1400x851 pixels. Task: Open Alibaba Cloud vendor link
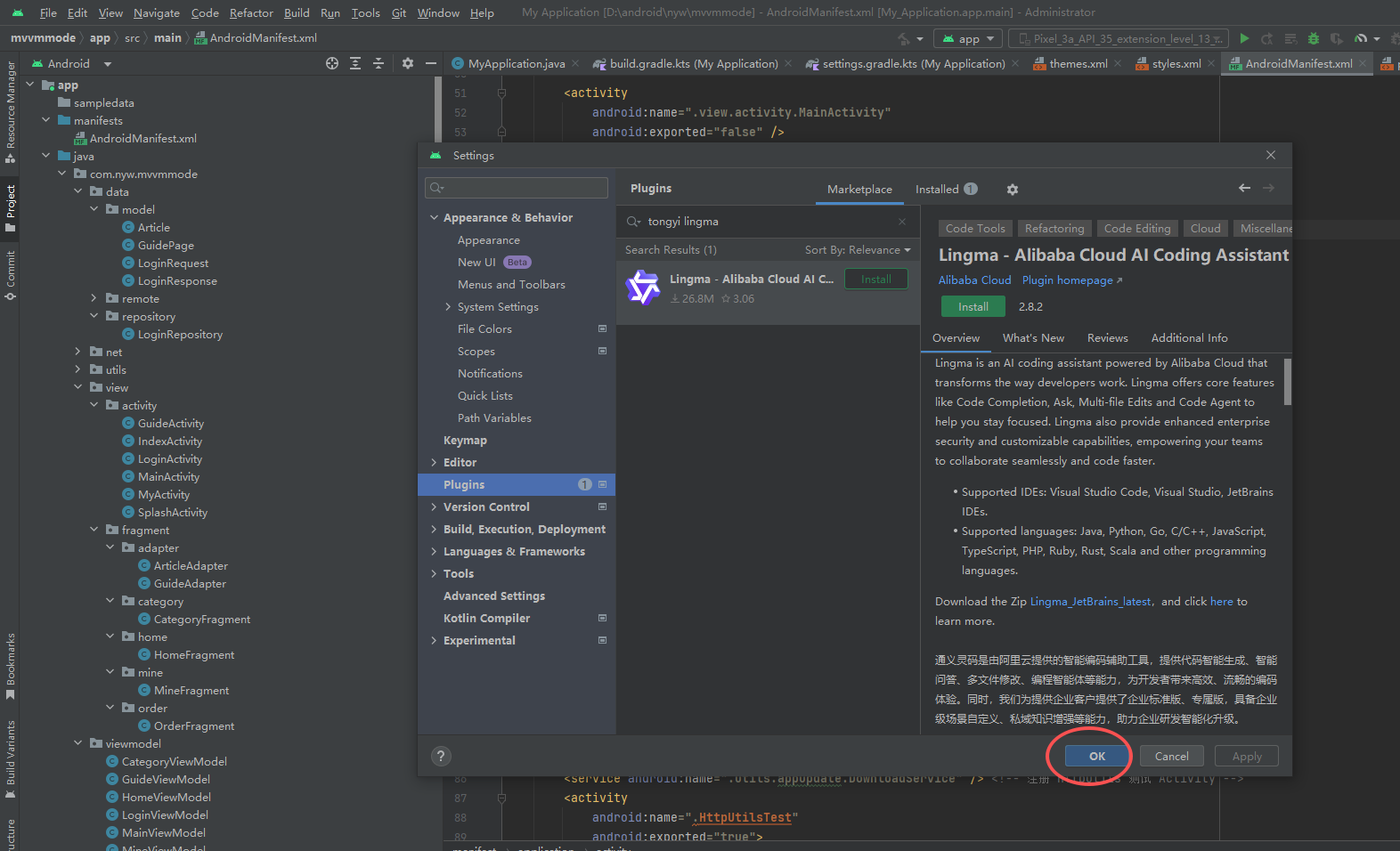pos(975,280)
